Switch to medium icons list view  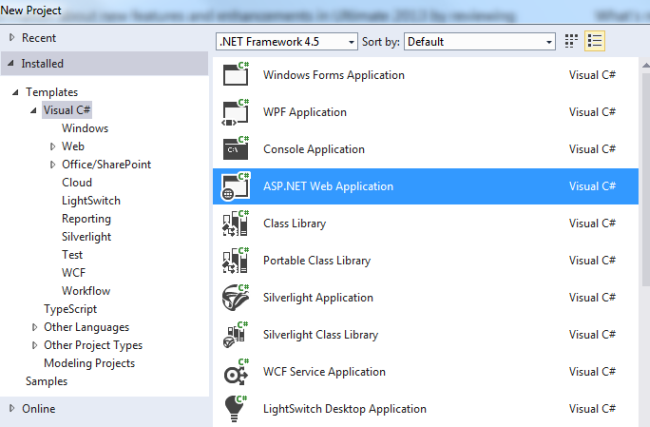coord(595,41)
